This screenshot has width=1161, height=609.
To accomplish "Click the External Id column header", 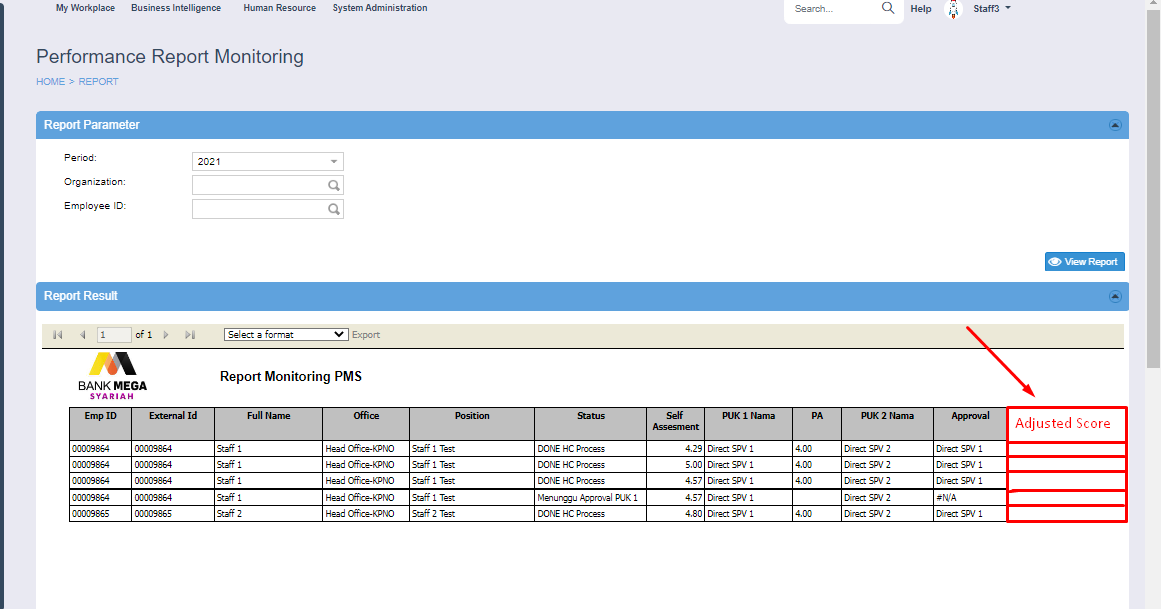I will coord(173,424).
